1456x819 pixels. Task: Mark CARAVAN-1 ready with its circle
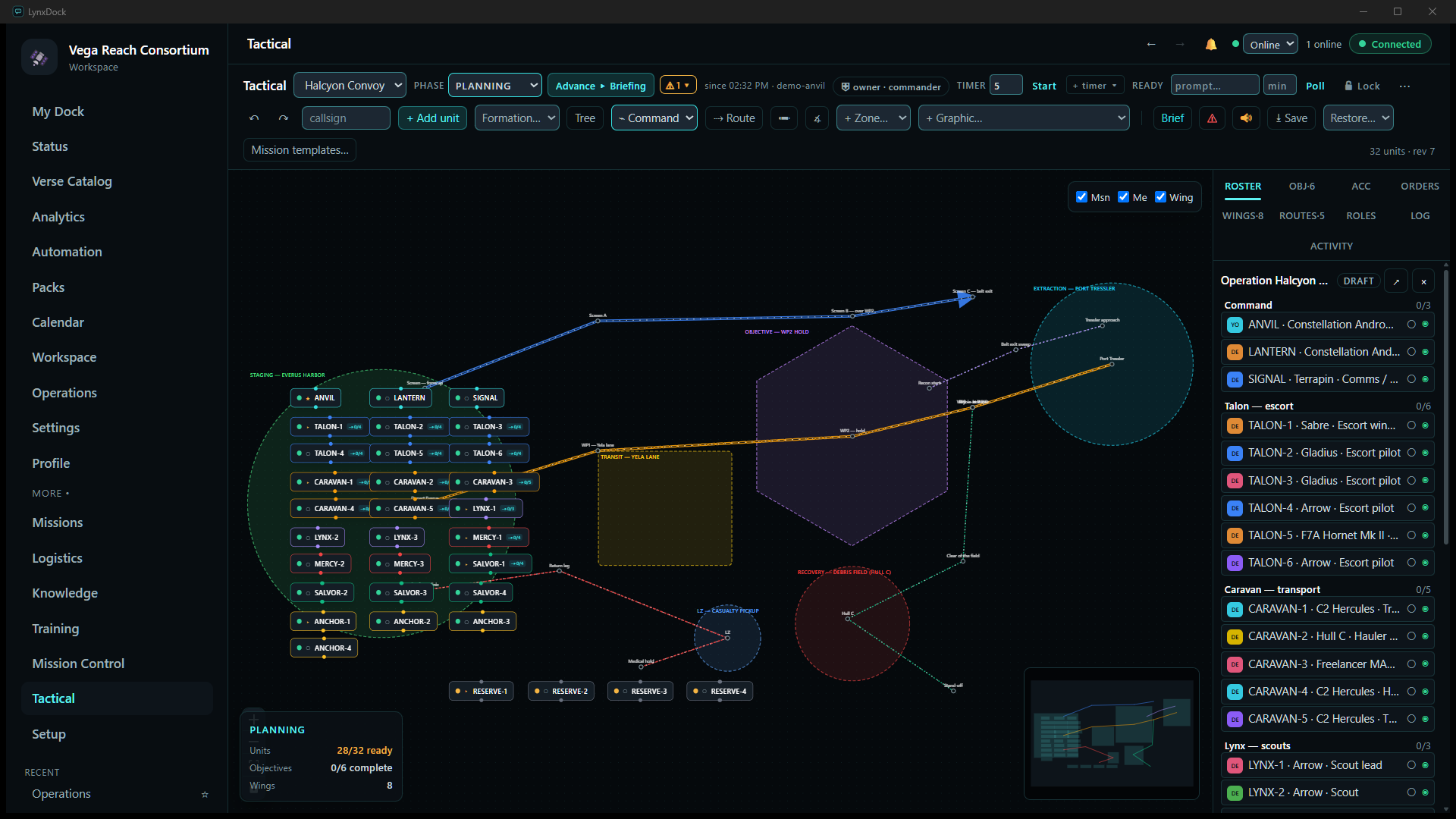click(x=1411, y=609)
